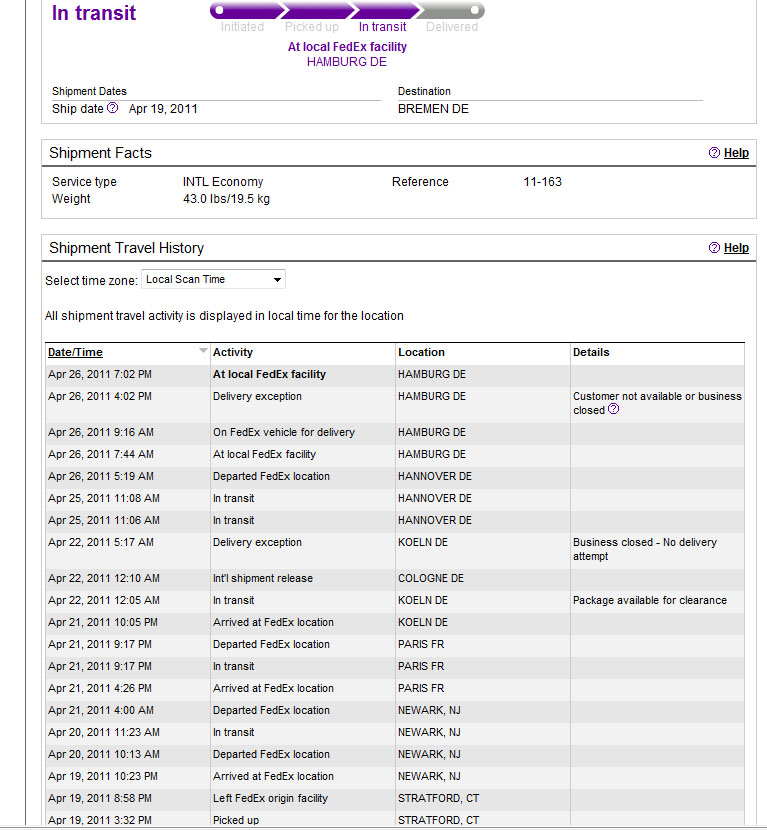Click the question mark icon beside Ship date
The width and height of the screenshot is (767, 830).
(x=113, y=108)
